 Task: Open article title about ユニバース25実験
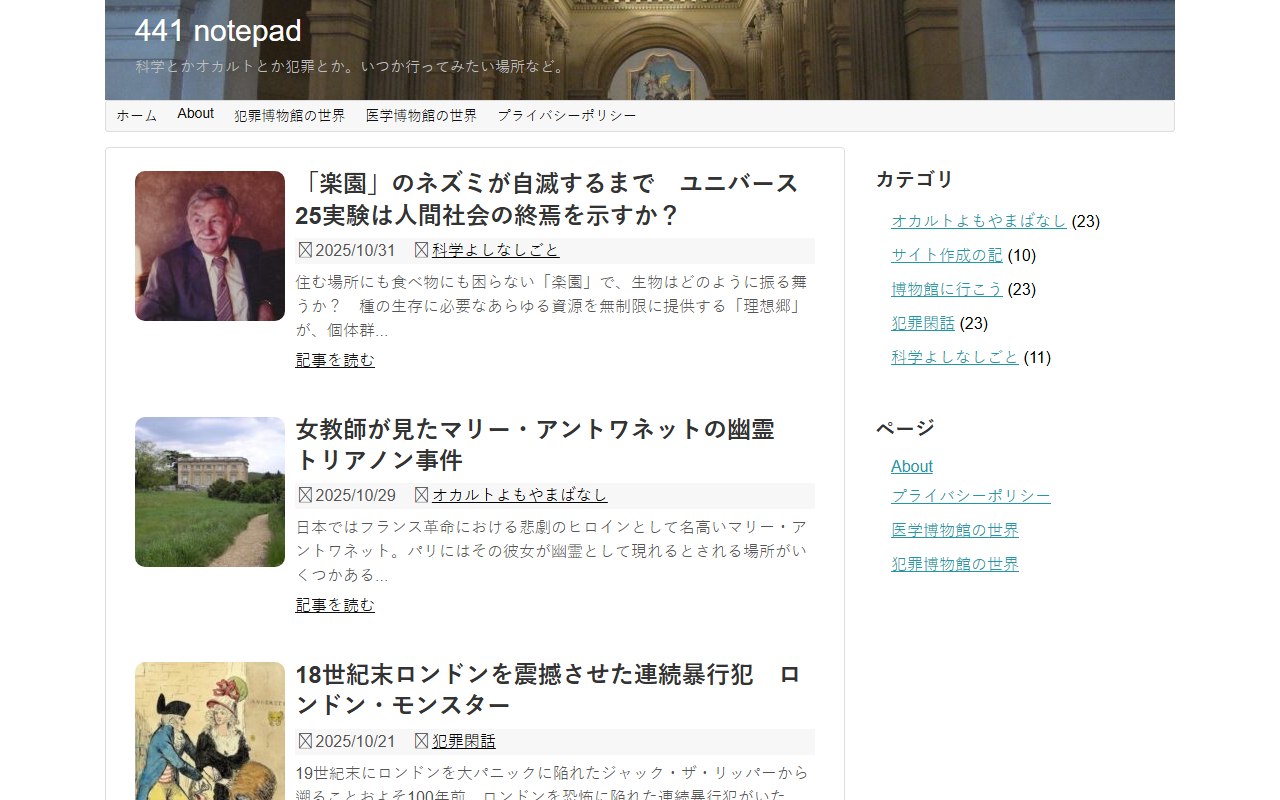(x=547, y=199)
